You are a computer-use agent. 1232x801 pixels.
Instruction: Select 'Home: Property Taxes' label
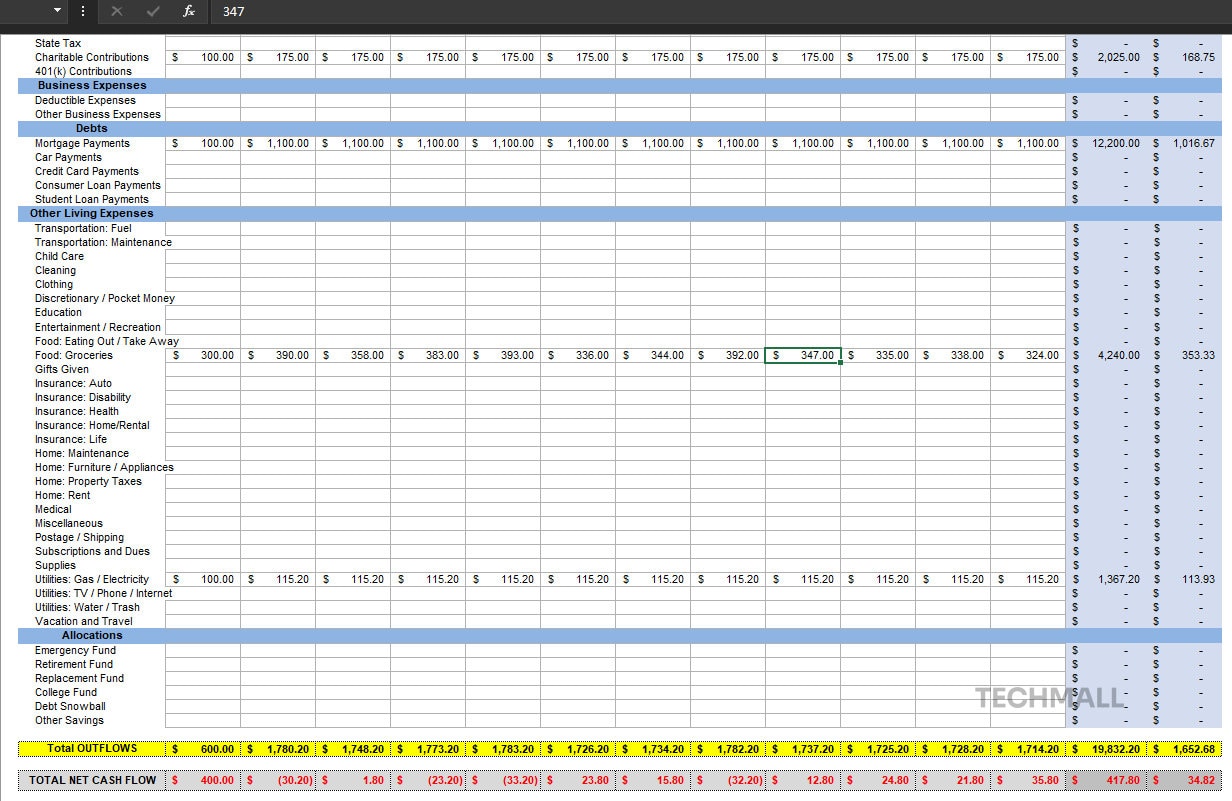pos(88,481)
